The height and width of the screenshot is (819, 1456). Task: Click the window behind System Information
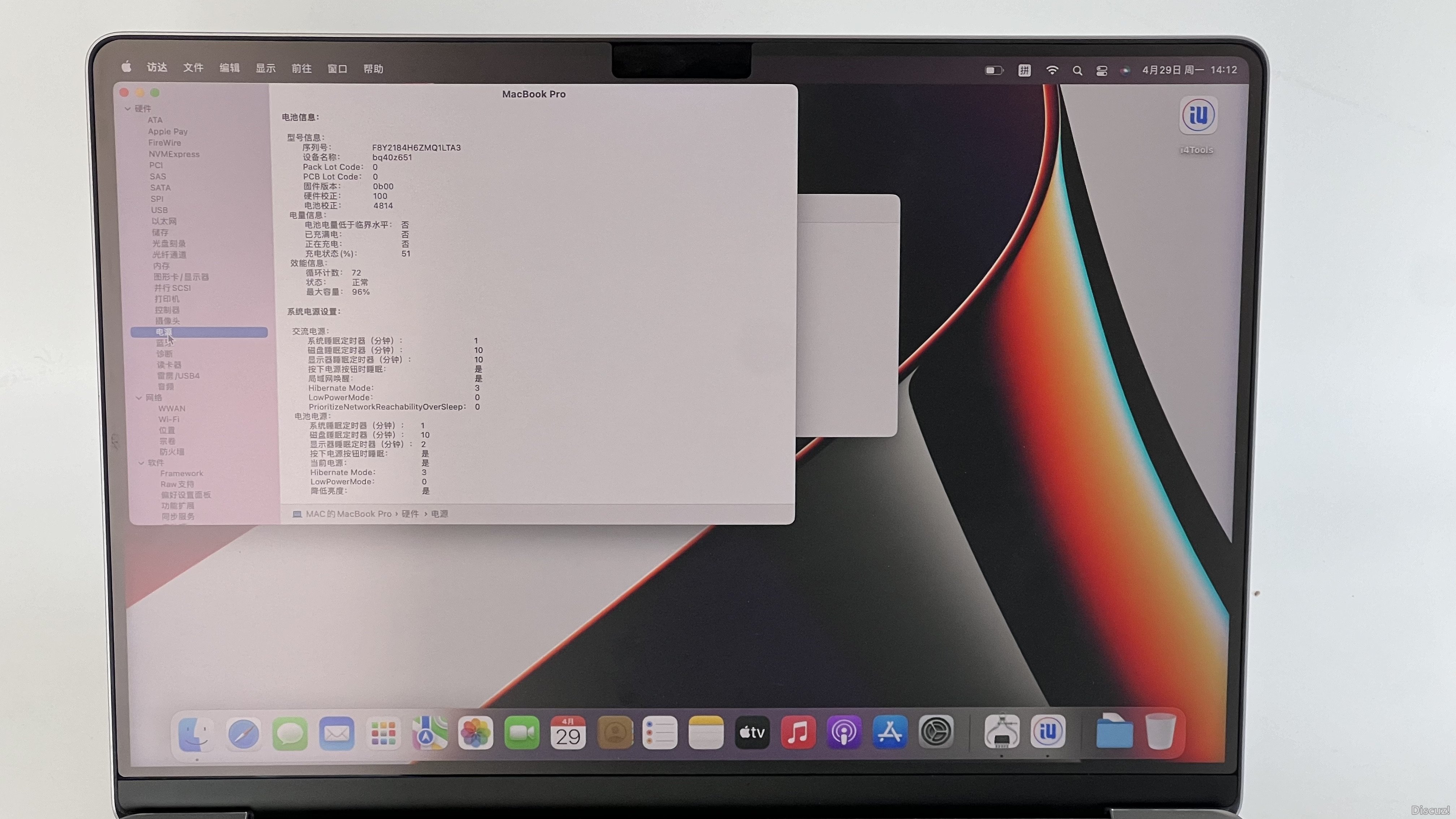847,315
